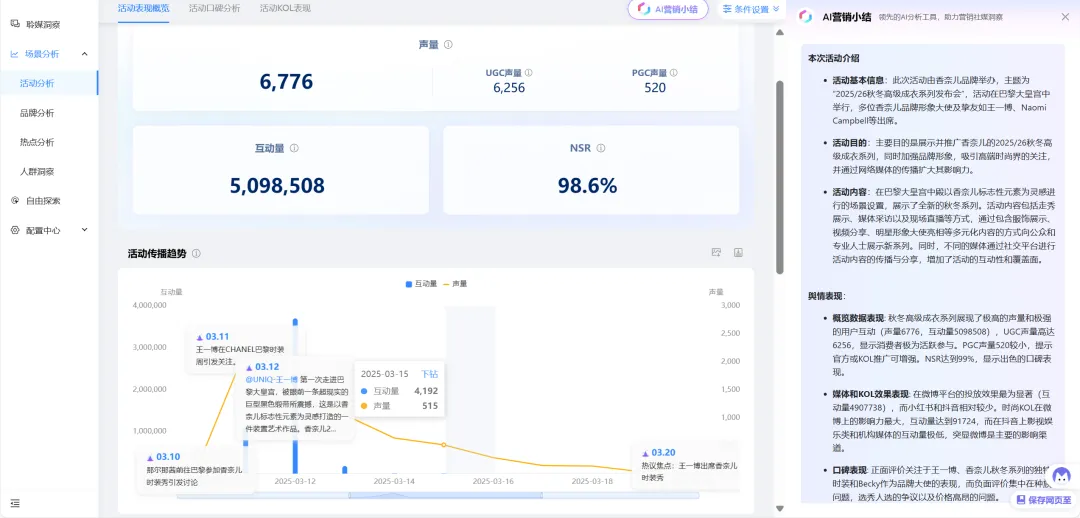Toggle the 互动量 legend item
The height and width of the screenshot is (518, 1080).
pos(422,283)
